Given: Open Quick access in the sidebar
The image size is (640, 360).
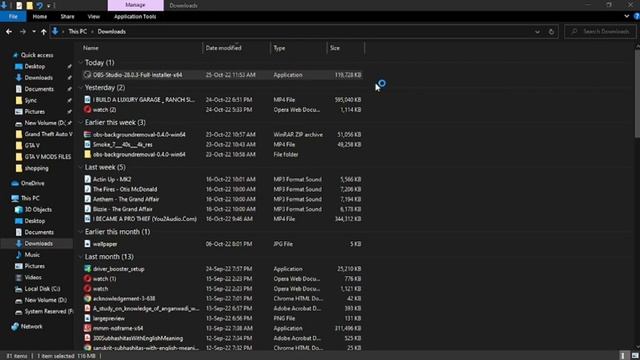Looking at the screenshot, I should (37, 55).
